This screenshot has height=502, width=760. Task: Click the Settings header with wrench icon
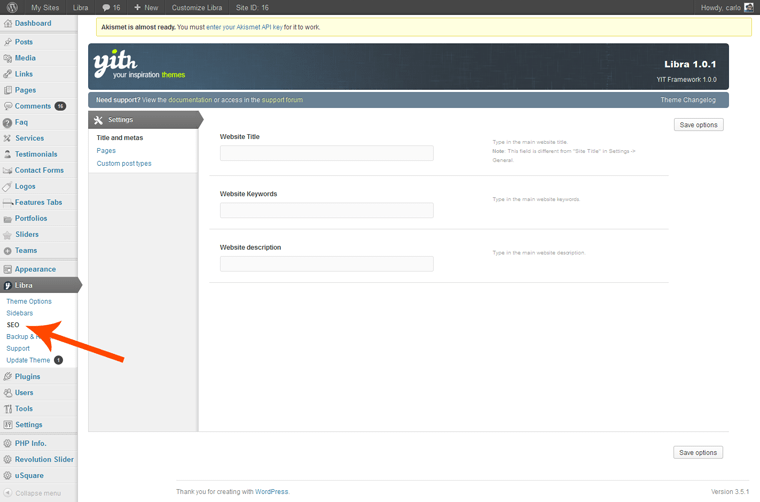(x=145, y=120)
